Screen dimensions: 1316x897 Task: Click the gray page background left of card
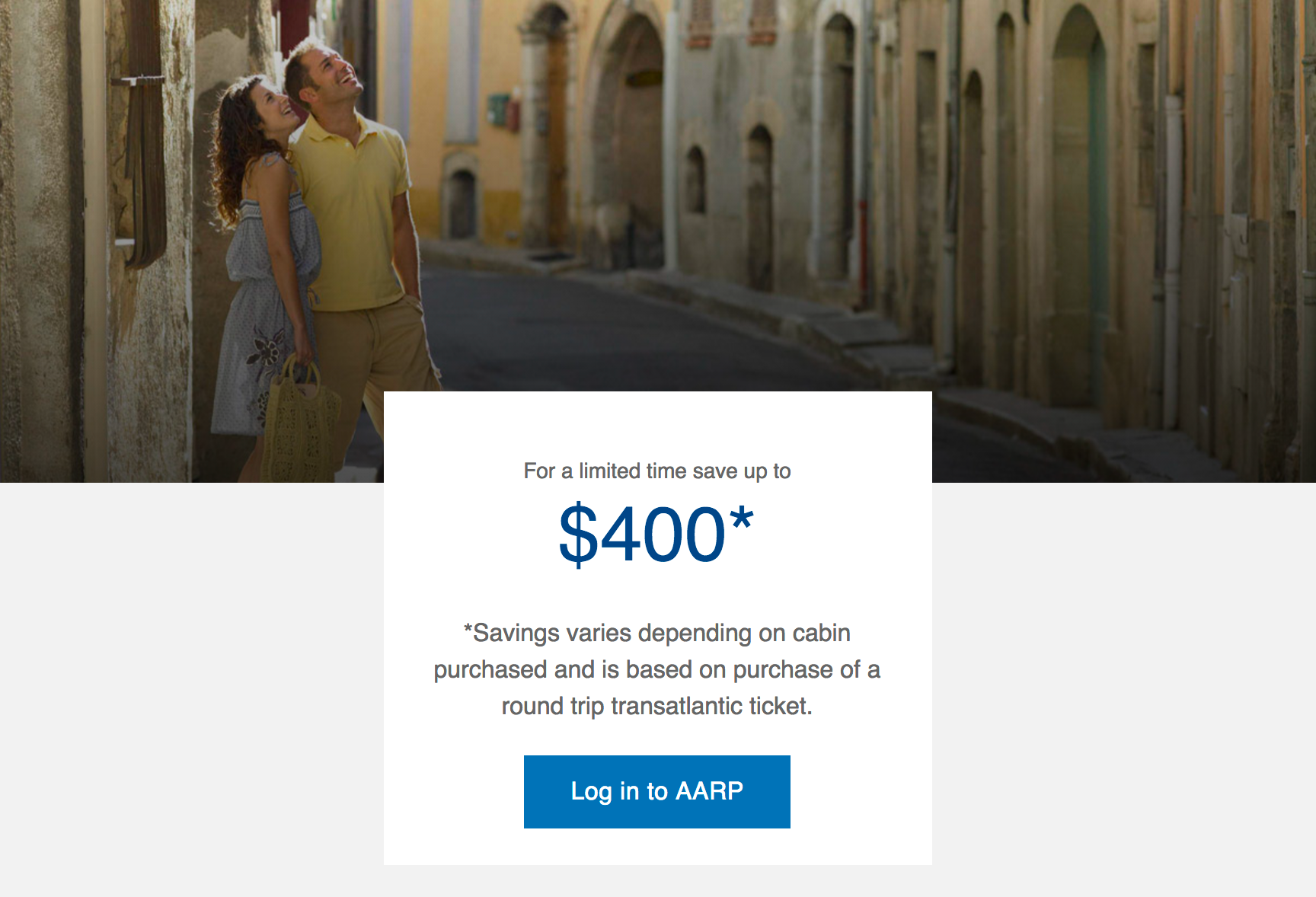click(192, 685)
